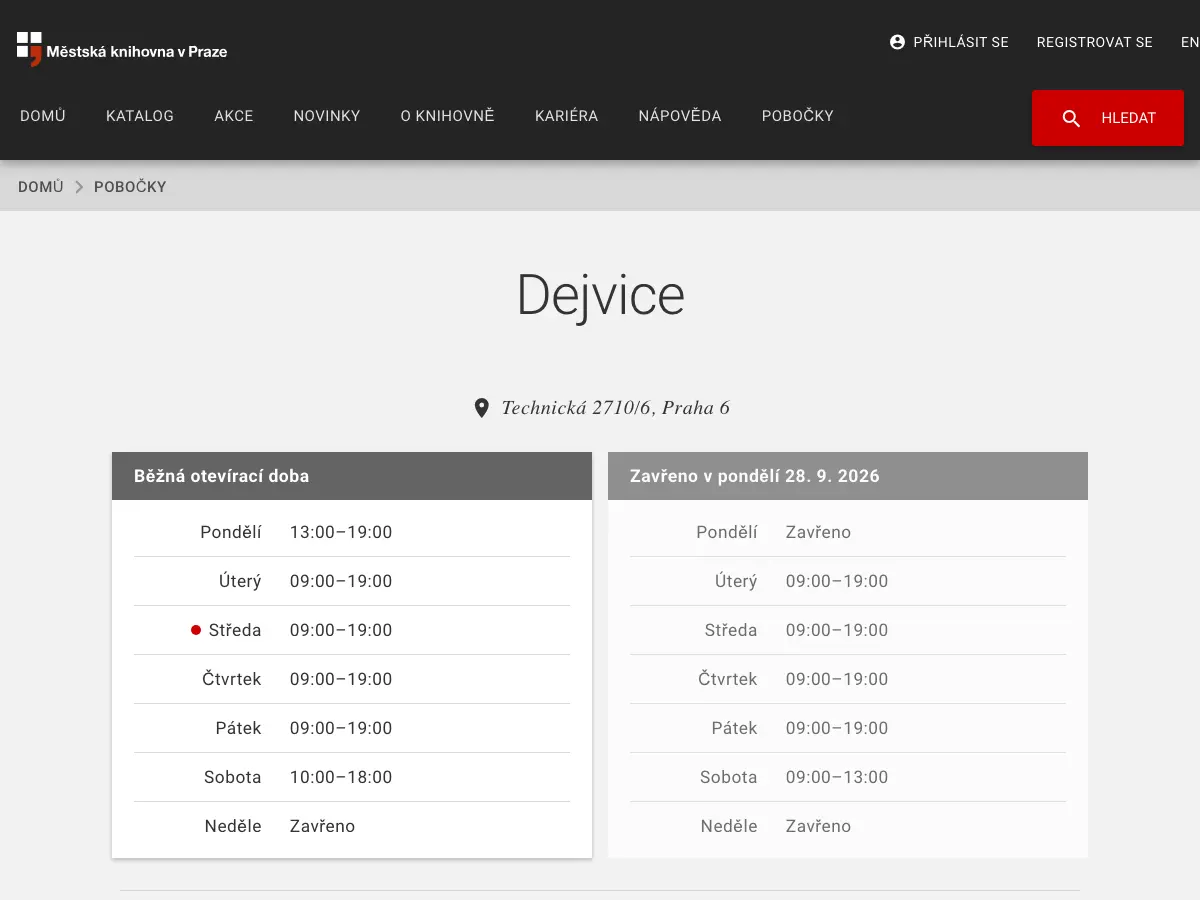Click address Technická 2710/6, Praha 6

(616, 408)
